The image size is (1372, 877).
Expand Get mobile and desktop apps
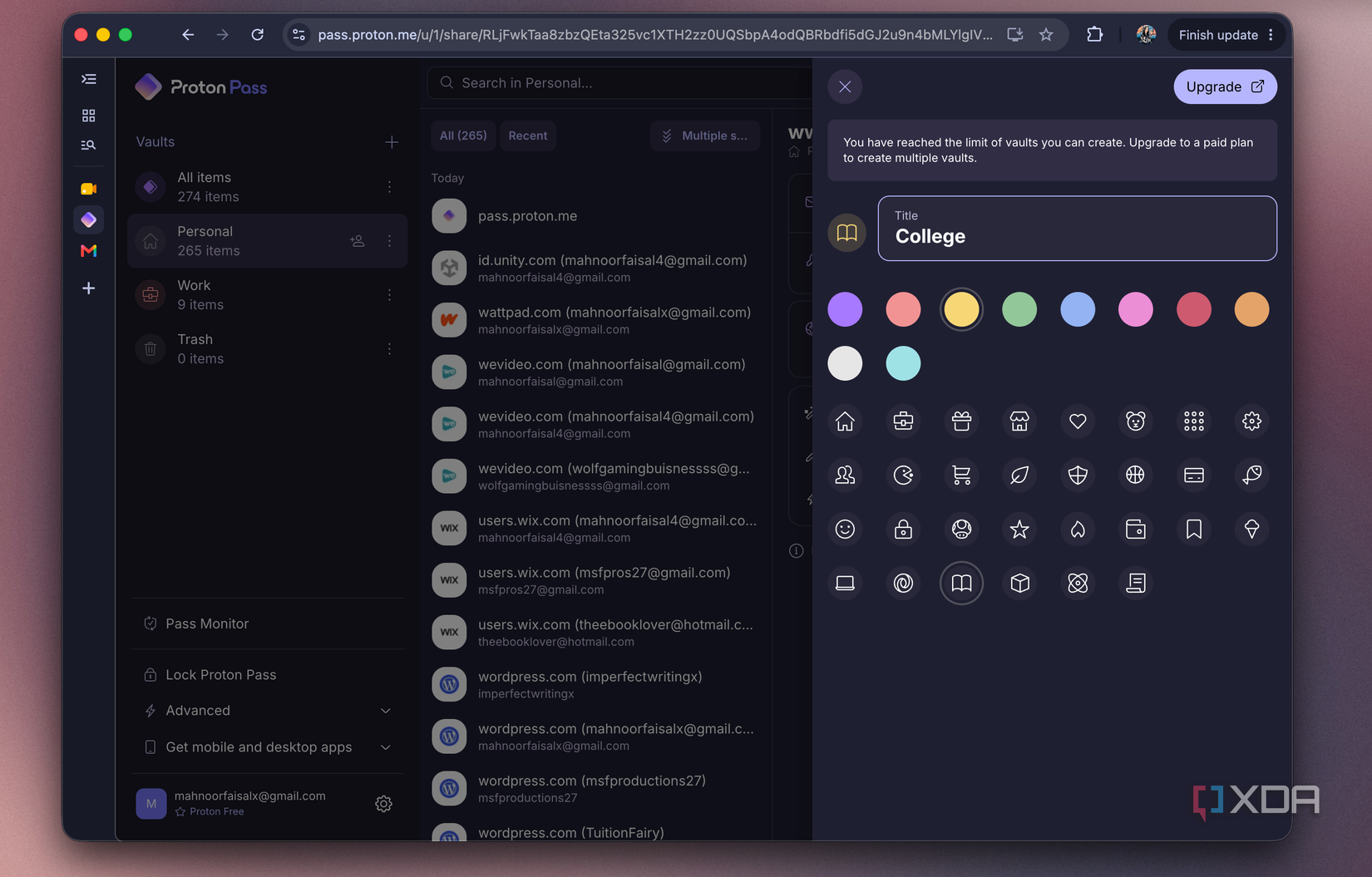[x=267, y=747]
